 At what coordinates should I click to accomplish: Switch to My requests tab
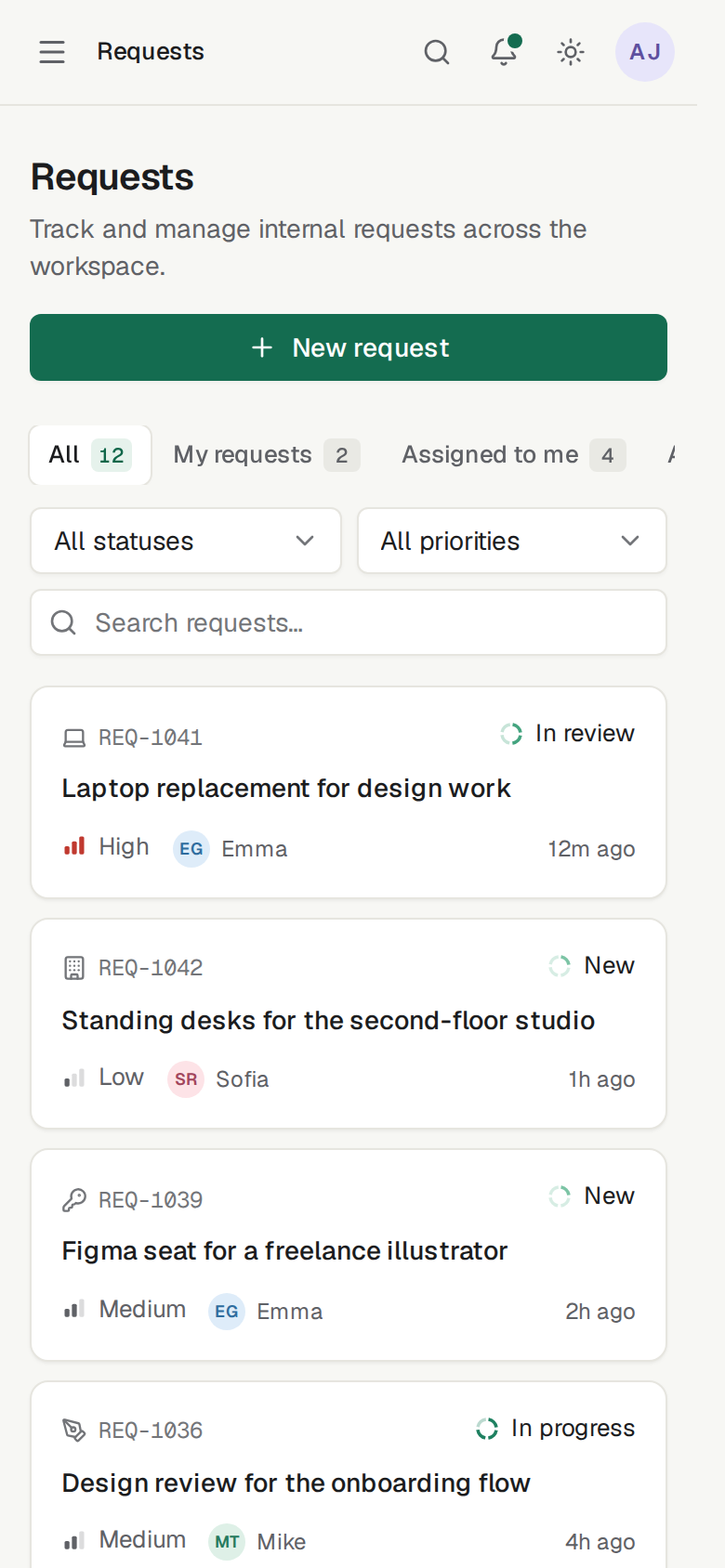click(267, 455)
